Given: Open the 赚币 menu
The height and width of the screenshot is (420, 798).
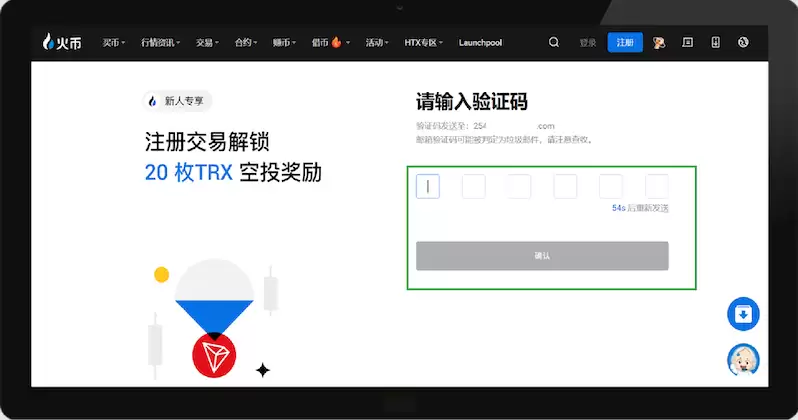Looking at the screenshot, I should 284,43.
